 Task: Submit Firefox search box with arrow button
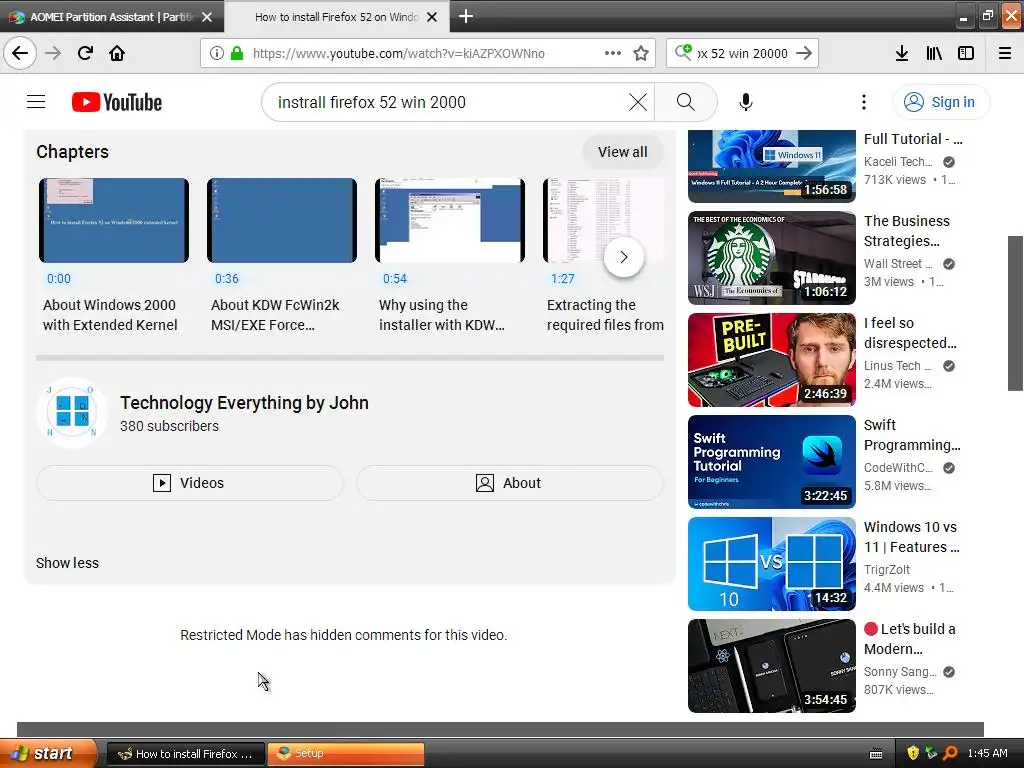804,53
